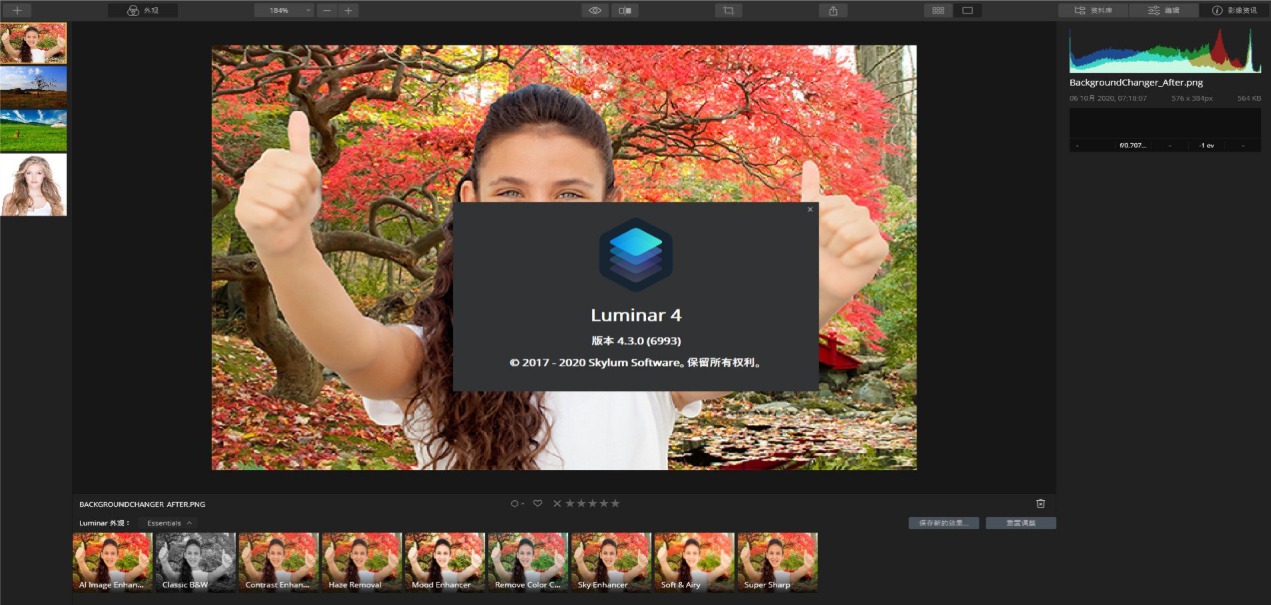
Task: Select the lone tree landscape thumbnail
Action: (34, 87)
